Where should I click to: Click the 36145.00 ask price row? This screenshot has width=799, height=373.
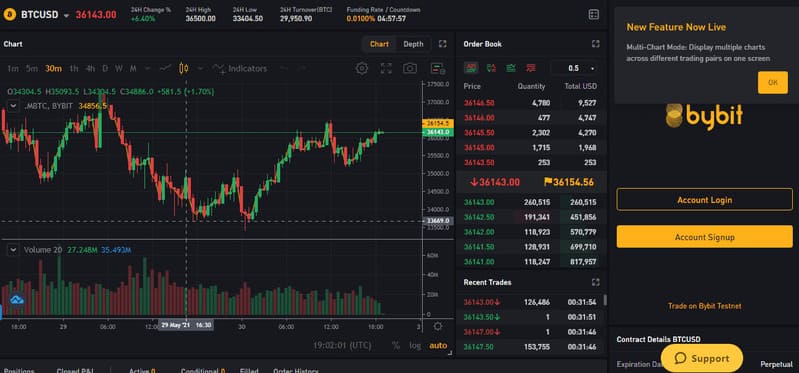[x=530, y=148]
